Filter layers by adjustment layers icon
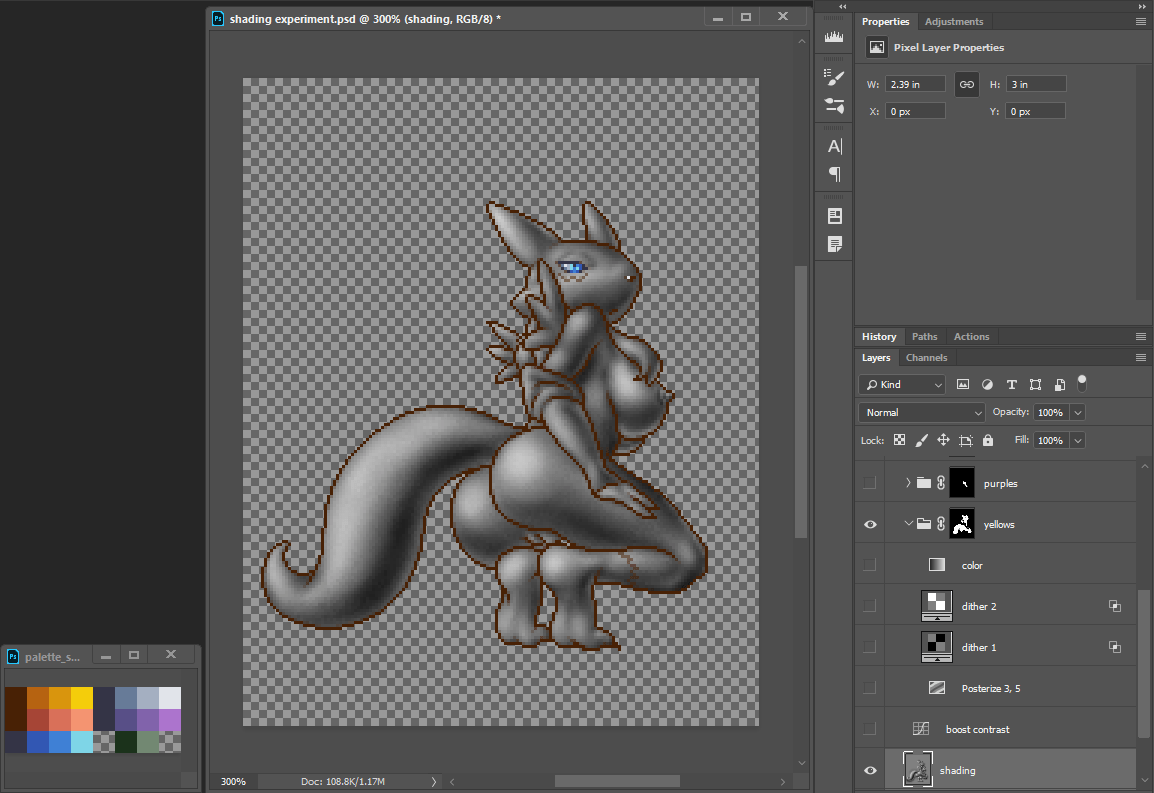The image size is (1154, 793). click(x=987, y=384)
